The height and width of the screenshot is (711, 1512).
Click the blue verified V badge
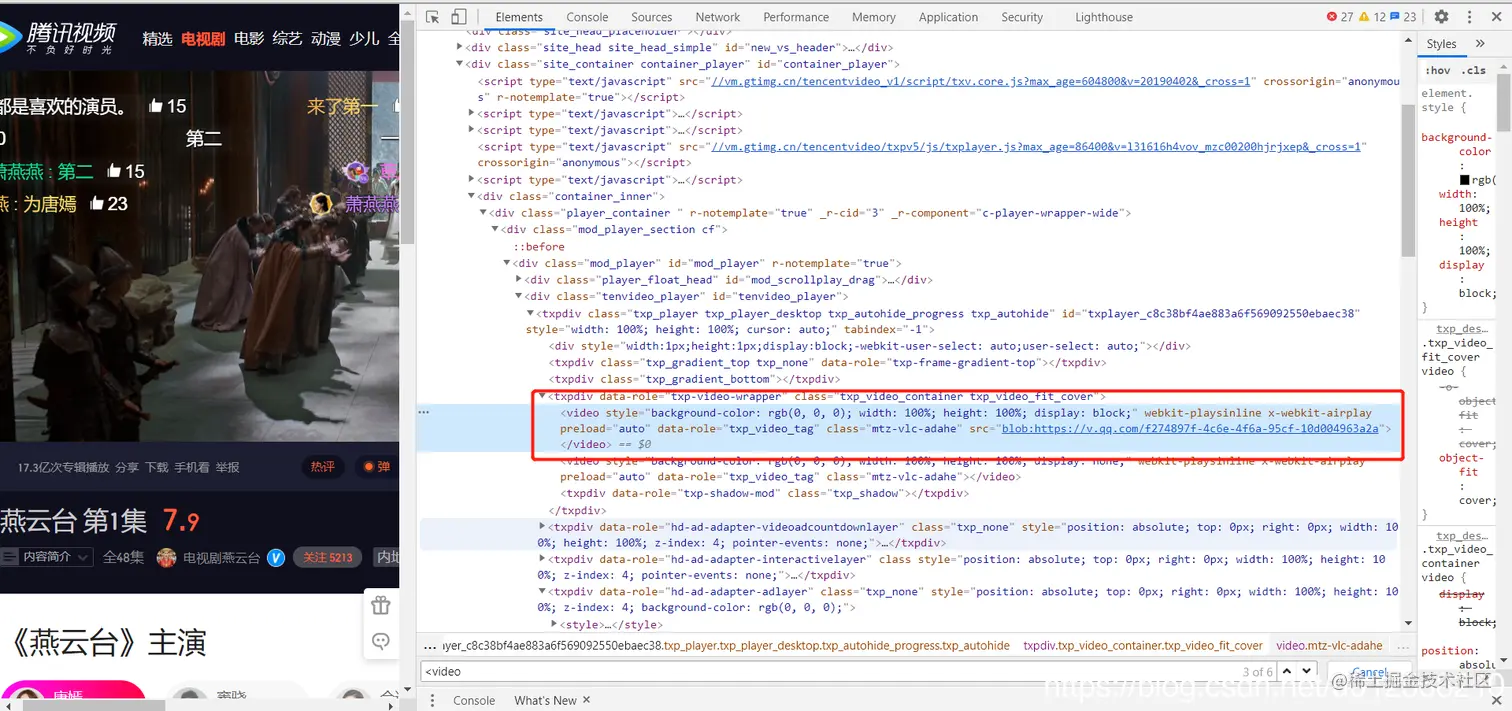click(x=276, y=557)
